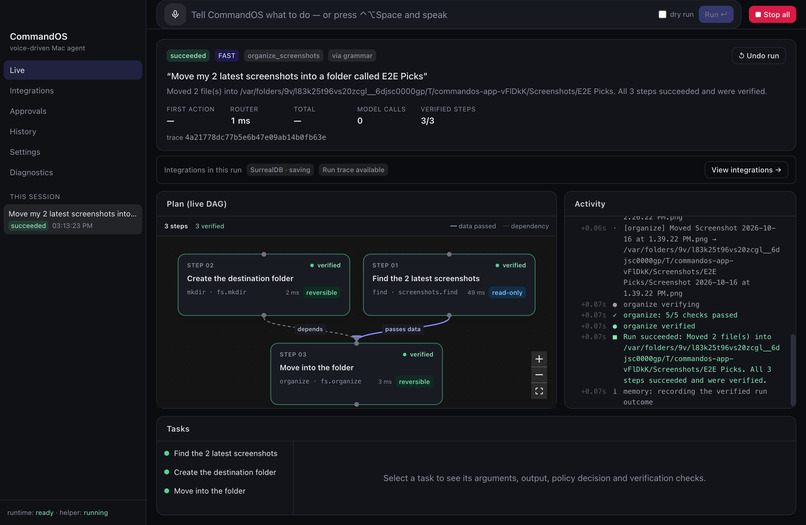Image resolution: width=806 pixels, height=525 pixels.
Task: Select Live in the sidebar
Action: coord(72,70)
